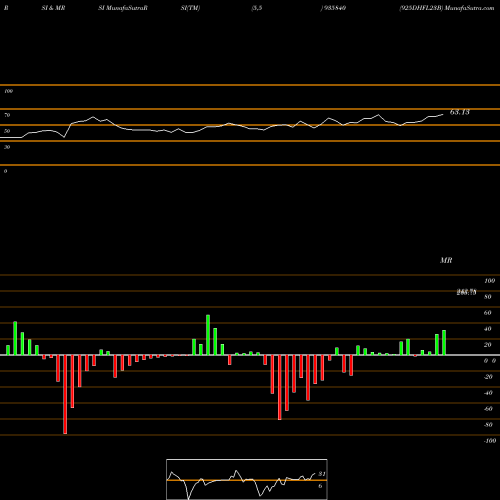Click the "-100" axis label in MR histogram
Screen dimensions: 500x500
pyautogui.click(x=490, y=441)
